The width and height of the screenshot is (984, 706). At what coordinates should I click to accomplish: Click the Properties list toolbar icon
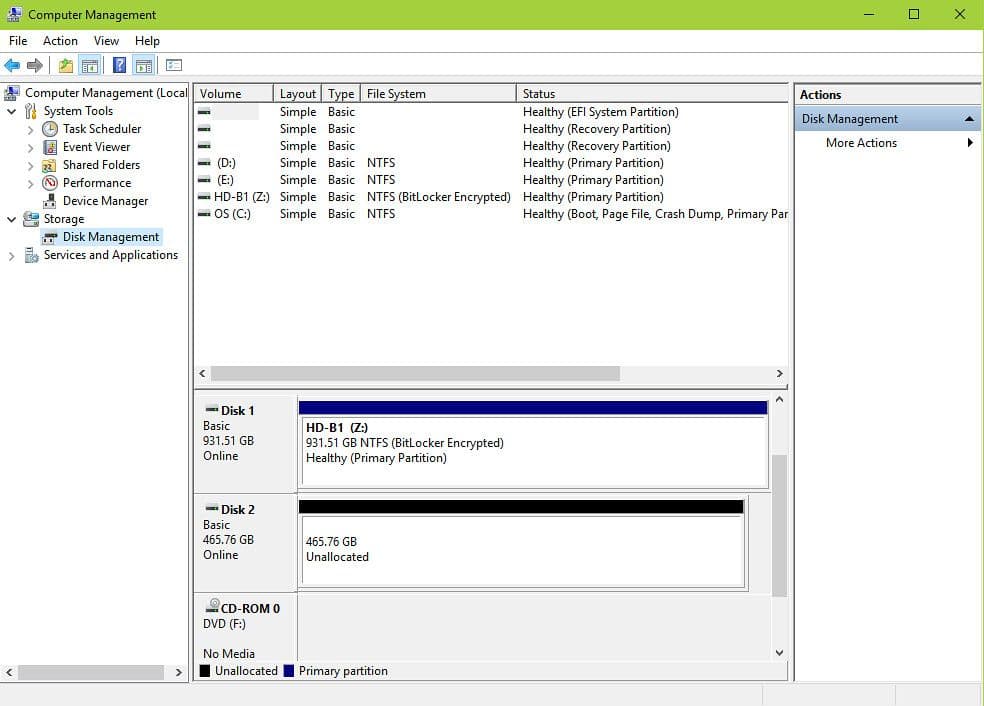click(174, 65)
